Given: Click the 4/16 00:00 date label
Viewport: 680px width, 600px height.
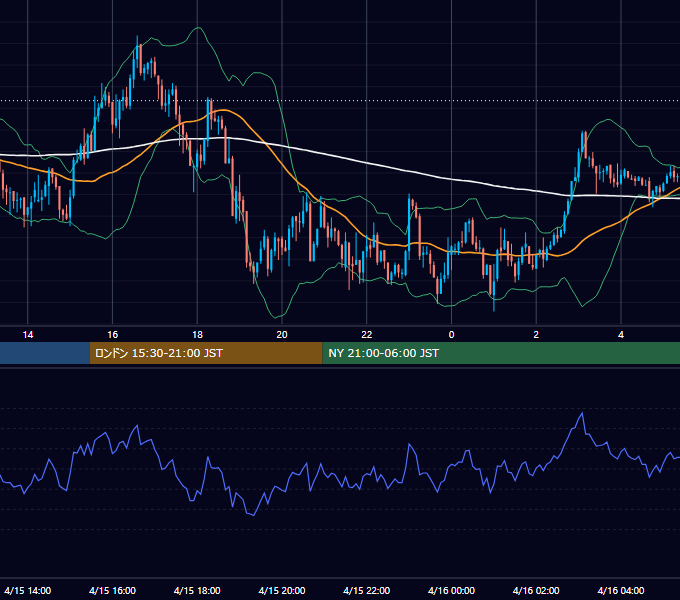Looking at the screenshot, I should coord(451,590).
